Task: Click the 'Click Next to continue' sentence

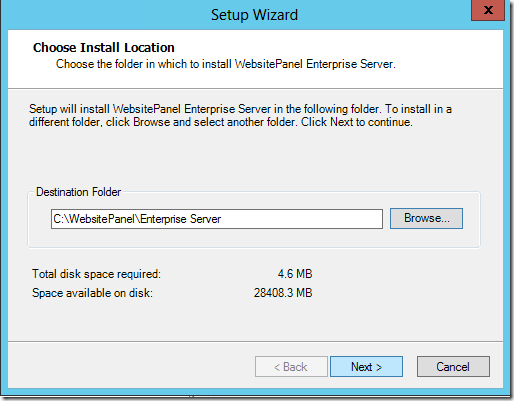Action: click(357, 122)
